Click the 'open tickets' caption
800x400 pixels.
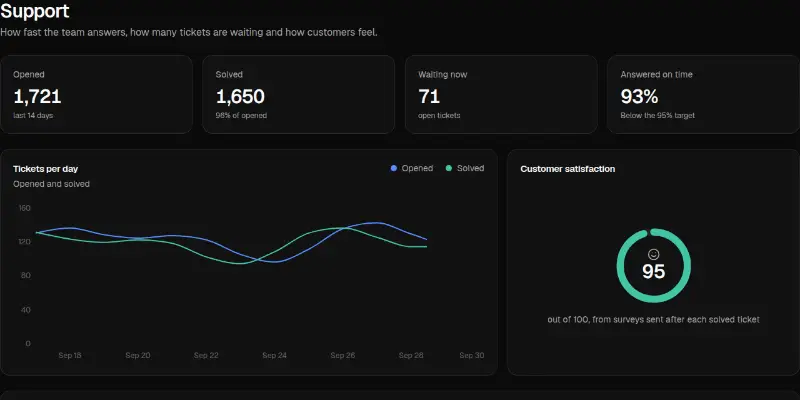pos(439,116)
